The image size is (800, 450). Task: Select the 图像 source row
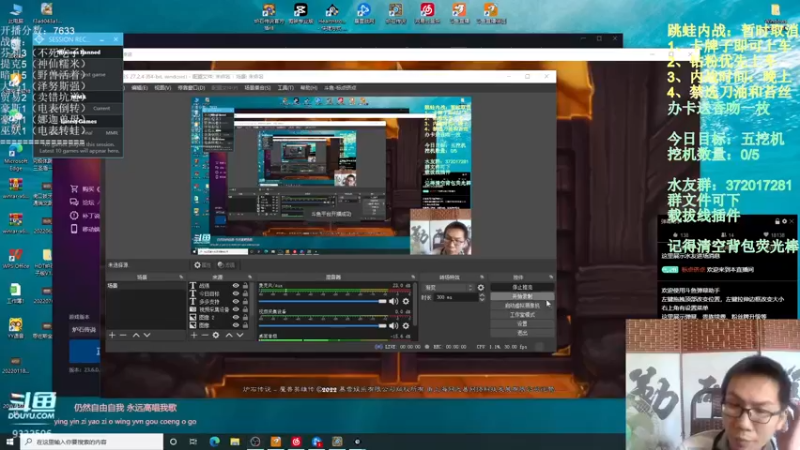(219, 325)
